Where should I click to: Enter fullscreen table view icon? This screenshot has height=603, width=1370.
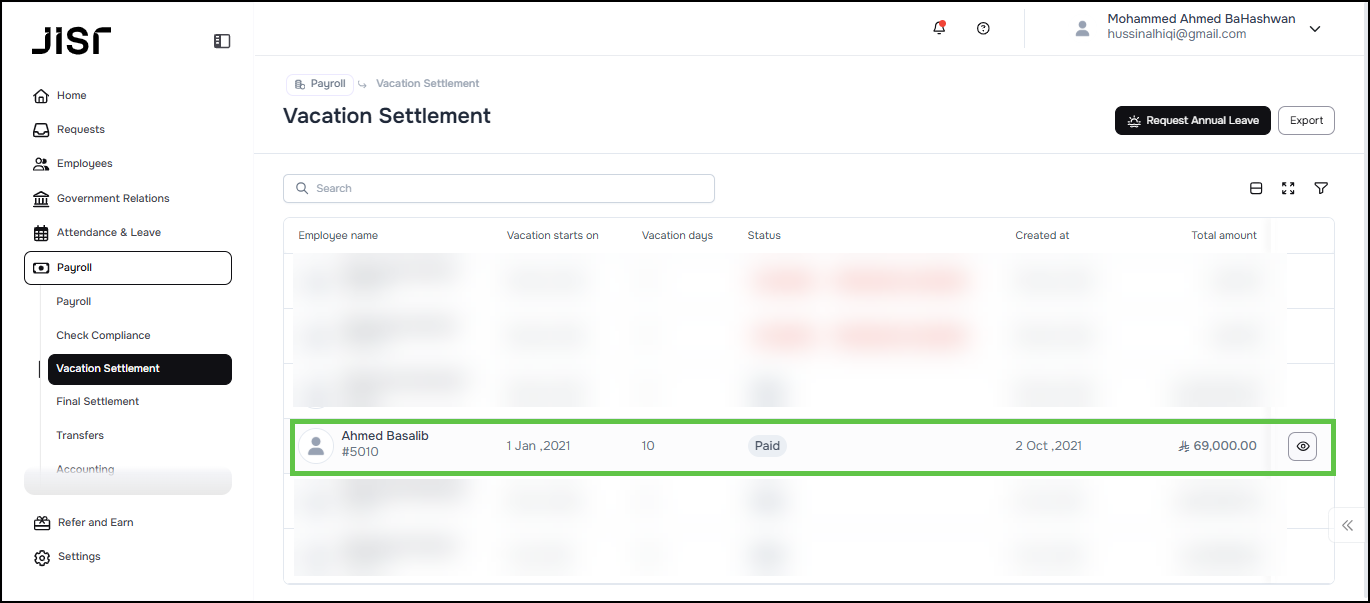point(1288,188)
